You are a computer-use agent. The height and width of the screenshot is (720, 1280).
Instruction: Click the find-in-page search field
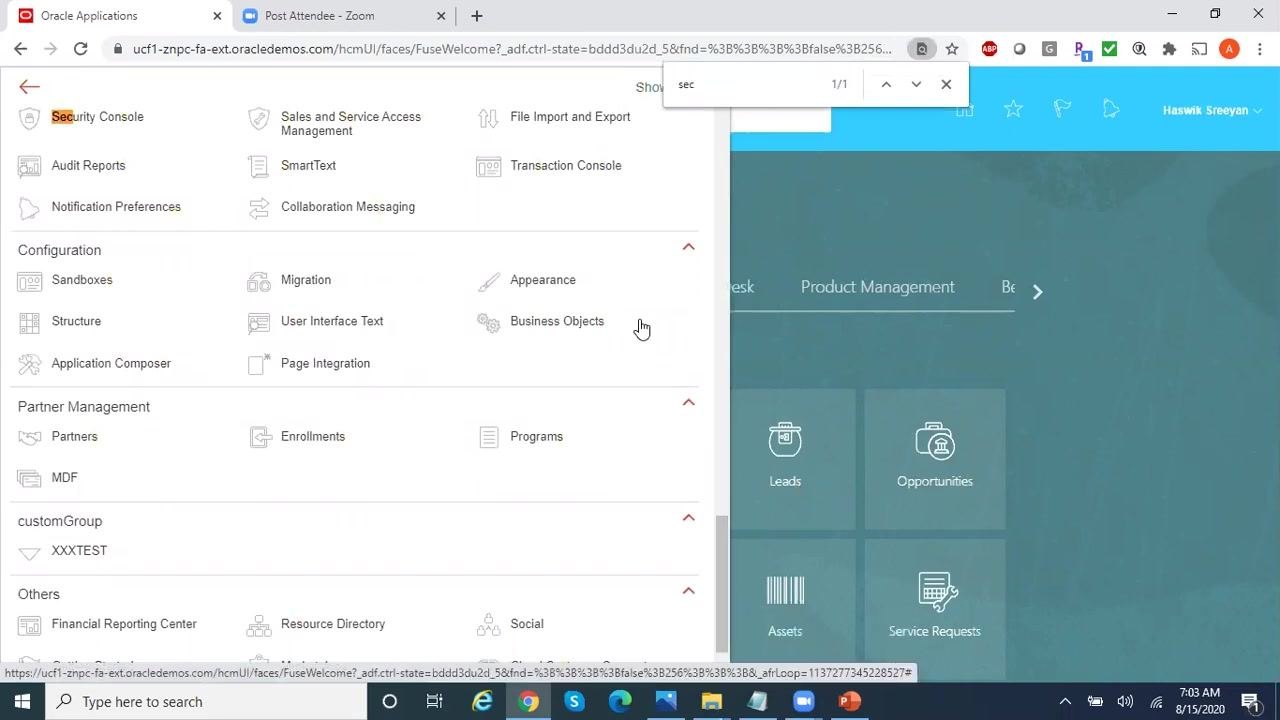coord(750,85)
